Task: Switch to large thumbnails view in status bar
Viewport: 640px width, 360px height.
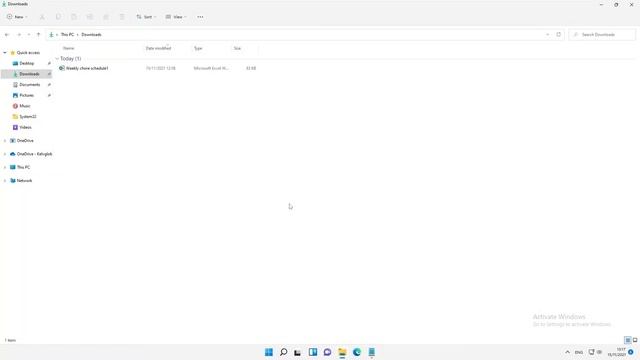Action: tap(635, 340)
